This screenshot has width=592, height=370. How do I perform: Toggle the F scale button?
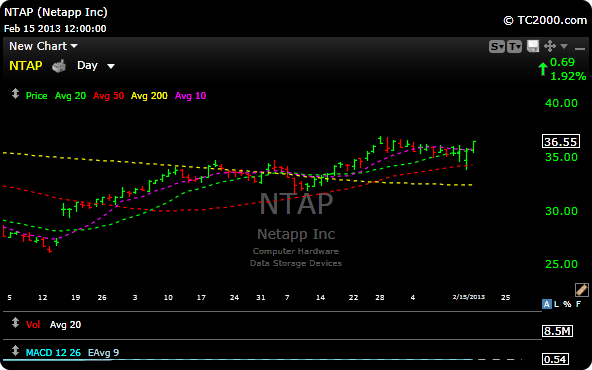(578, 304)
